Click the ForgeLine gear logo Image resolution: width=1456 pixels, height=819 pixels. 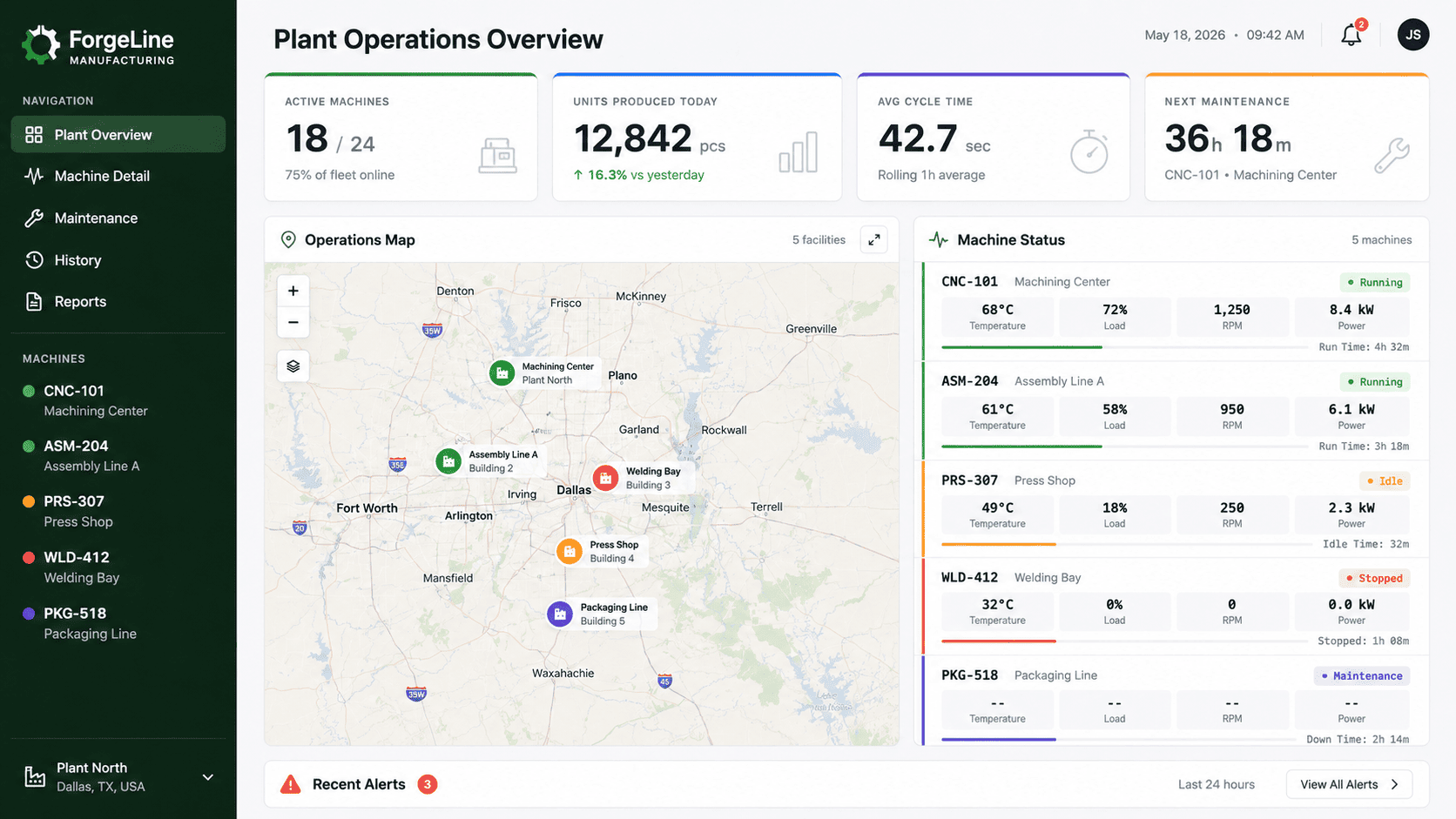click(x=40, y=44)
